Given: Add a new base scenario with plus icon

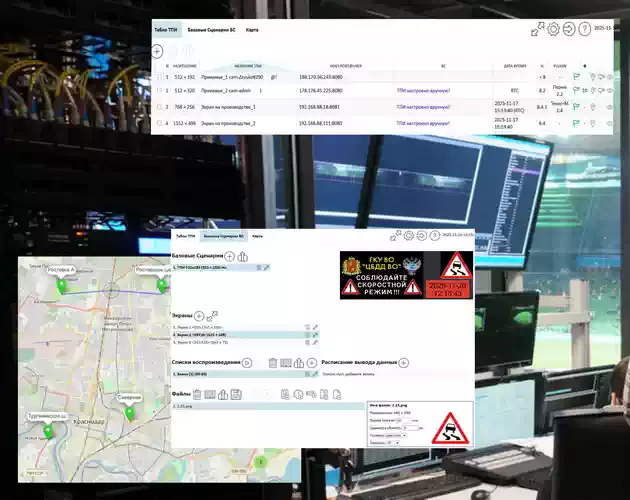Looking at the screenshot, I should 229,257.
